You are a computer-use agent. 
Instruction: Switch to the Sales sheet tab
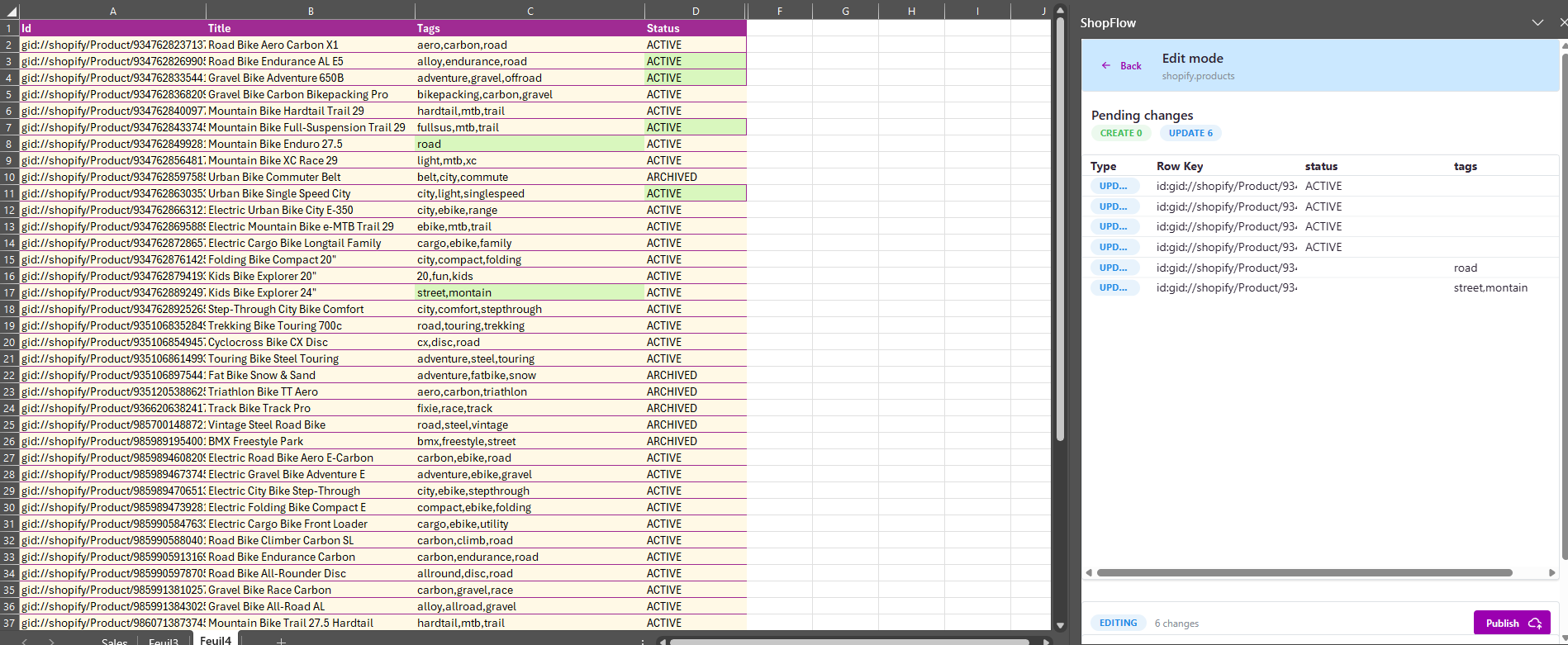pos(114,641)
